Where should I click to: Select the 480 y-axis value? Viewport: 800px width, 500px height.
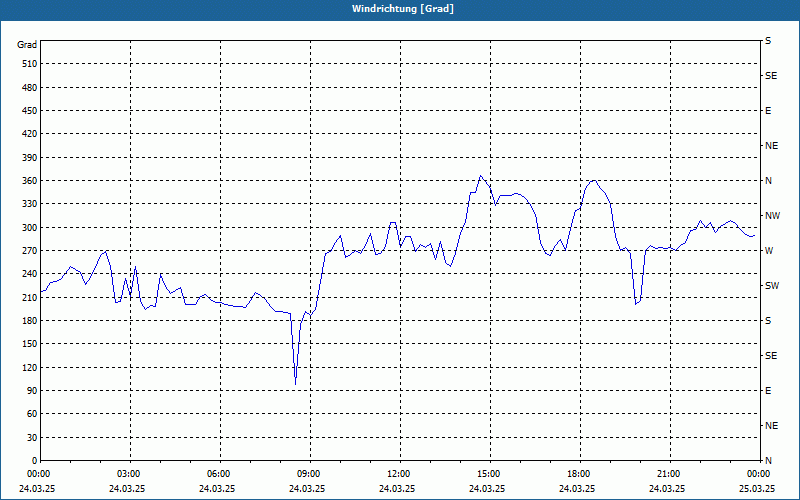(x=30, y=88)
